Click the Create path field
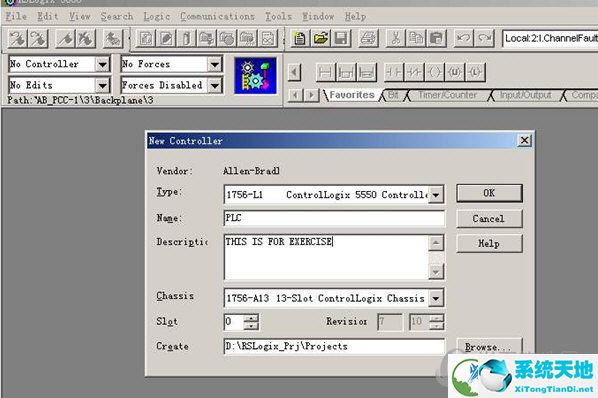Image resolution: width=598 pixels, height=398 pixels. (334, 346)
